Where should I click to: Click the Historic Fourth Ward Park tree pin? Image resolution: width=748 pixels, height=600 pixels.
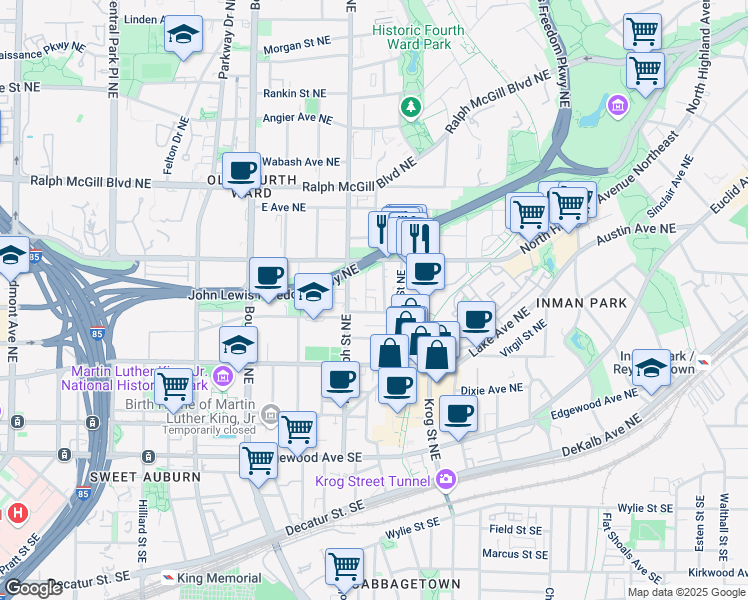point(411,107)
